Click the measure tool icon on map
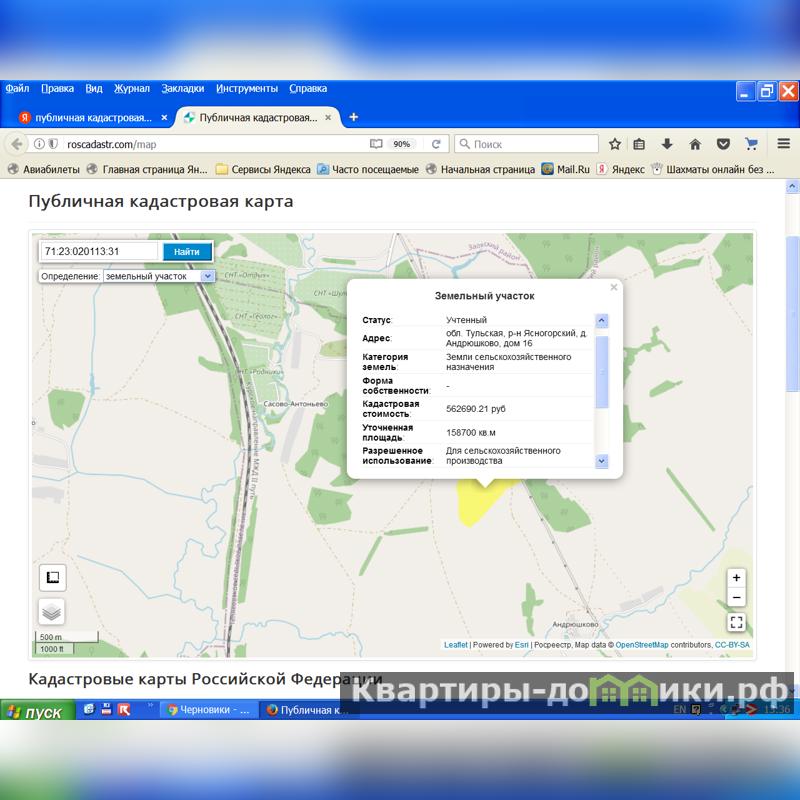This screenshot has width=800, height=800. point(52,578)
